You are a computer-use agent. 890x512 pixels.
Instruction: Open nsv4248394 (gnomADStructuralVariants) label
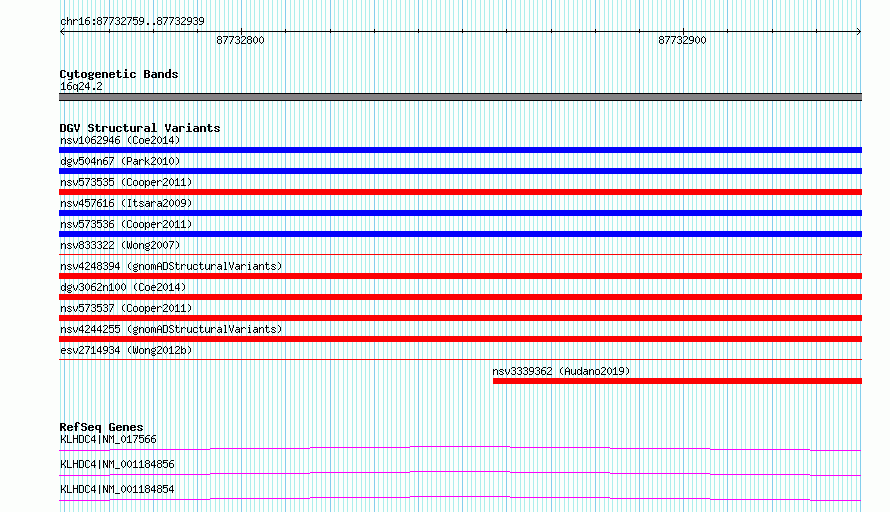(171, 266)
